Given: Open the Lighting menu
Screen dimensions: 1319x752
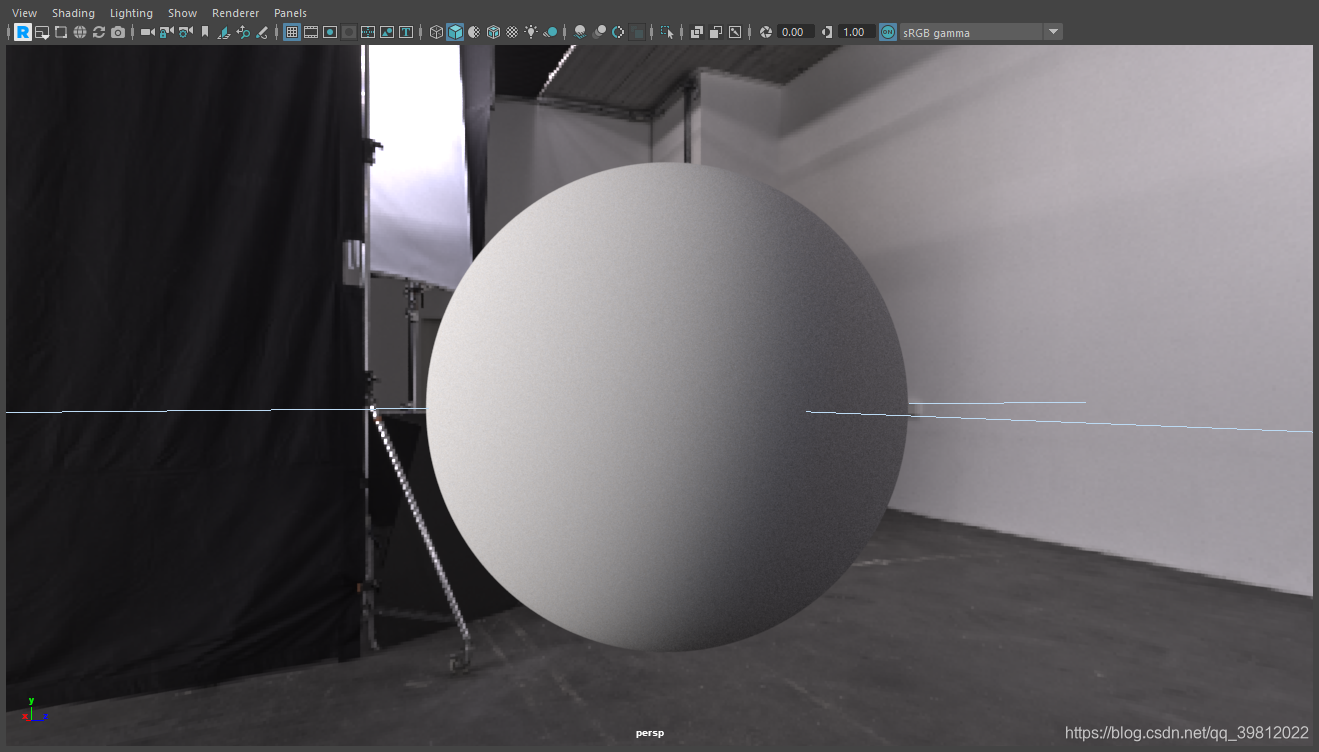Looking at the screenshot, I should (131, 13).
